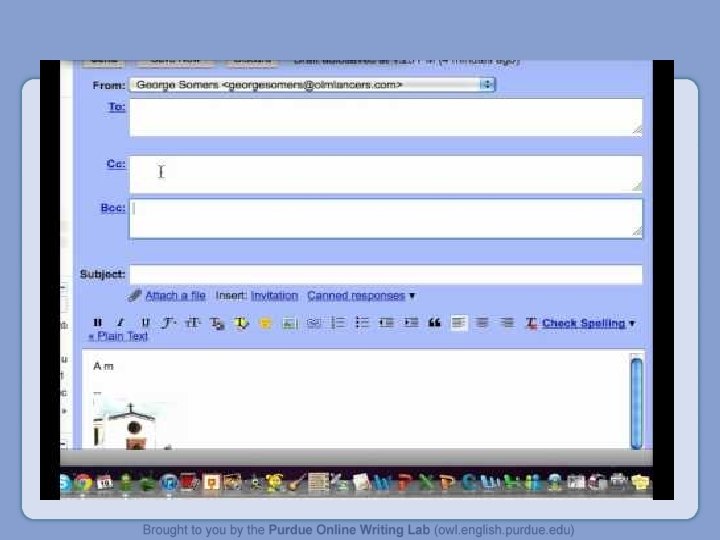Click the insert image icon
The image size is (720, 540).
click(290, 323)
